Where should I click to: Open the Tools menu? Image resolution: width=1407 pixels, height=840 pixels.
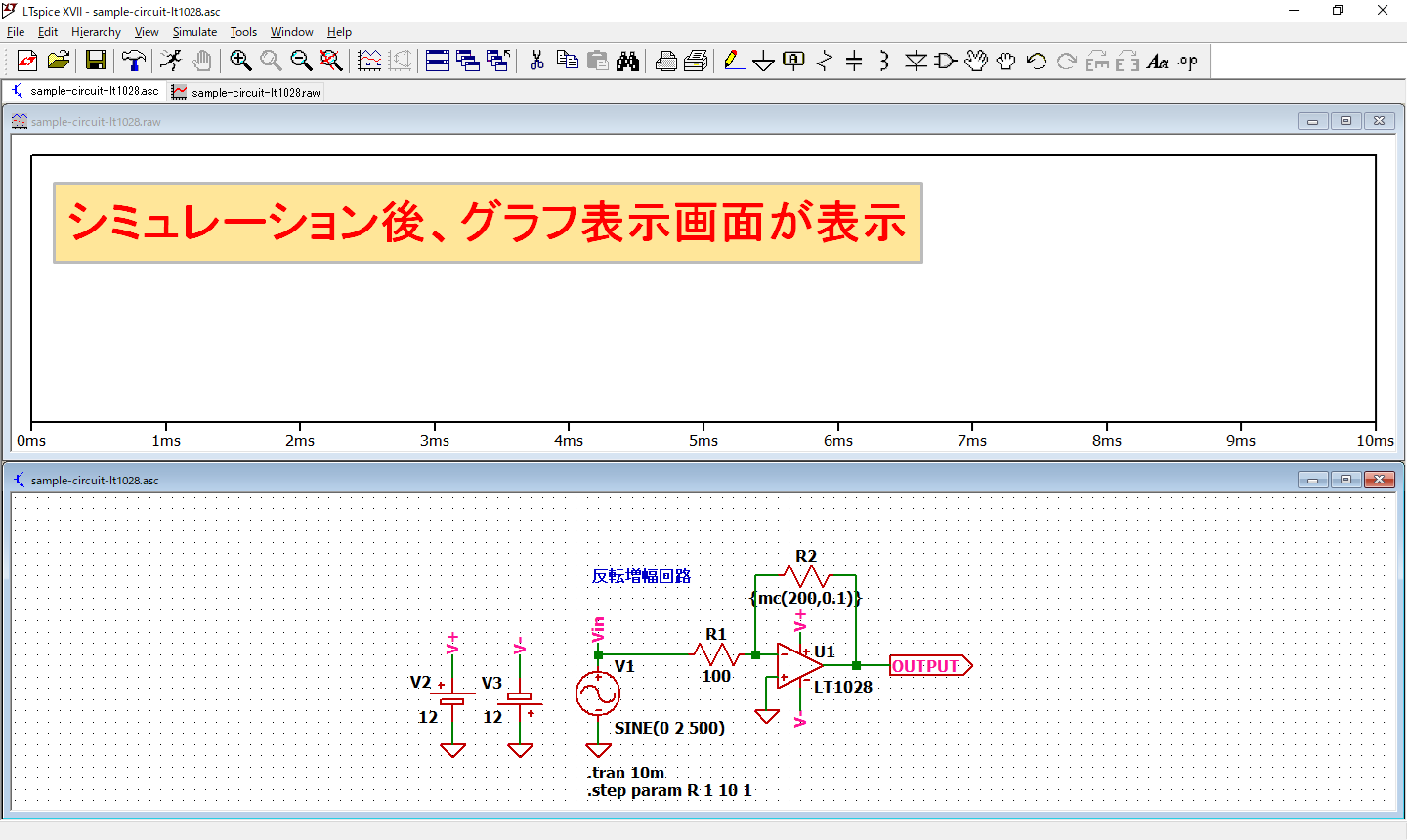(x=243, y=32)
